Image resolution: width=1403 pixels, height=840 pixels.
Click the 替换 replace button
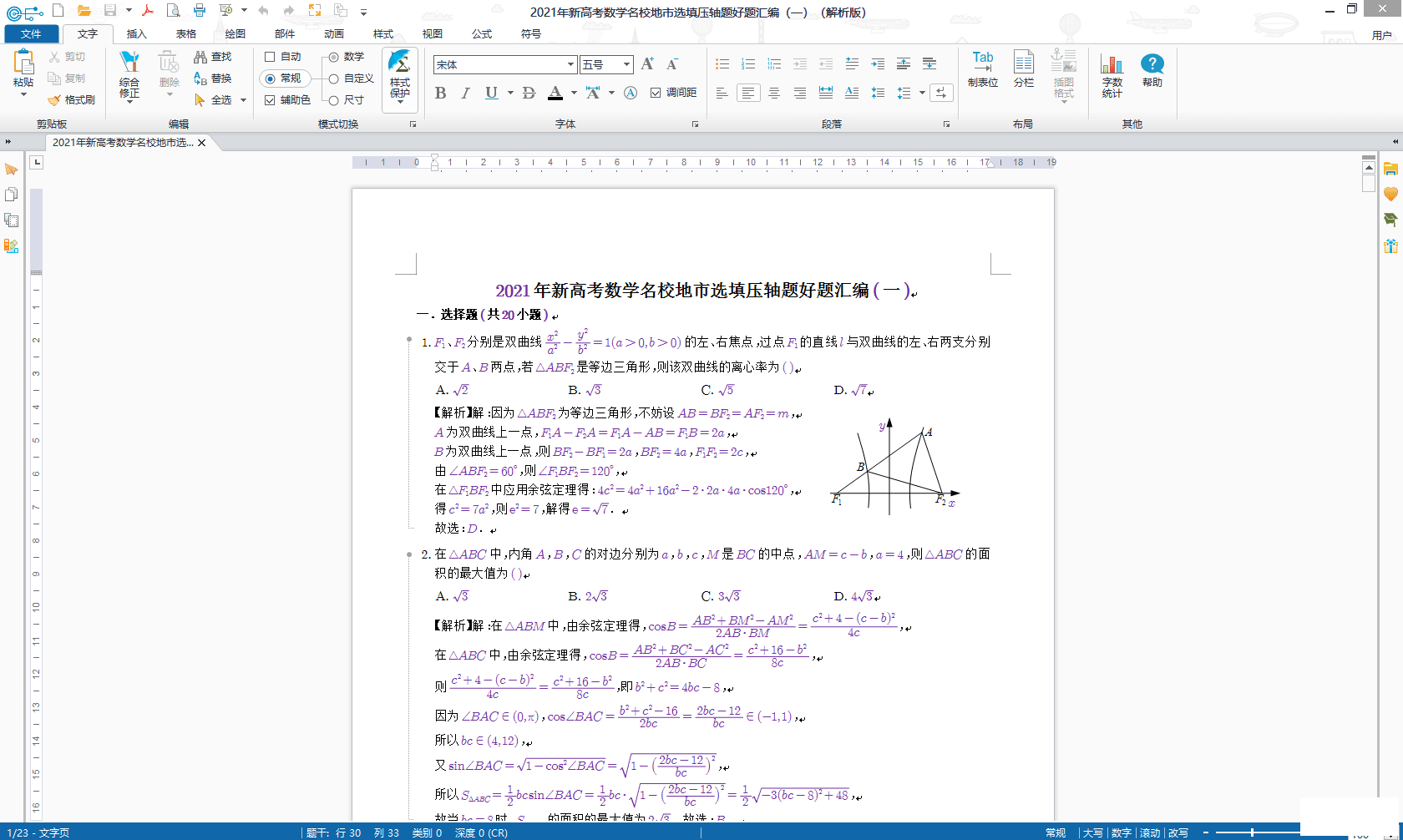click(213, 78)
